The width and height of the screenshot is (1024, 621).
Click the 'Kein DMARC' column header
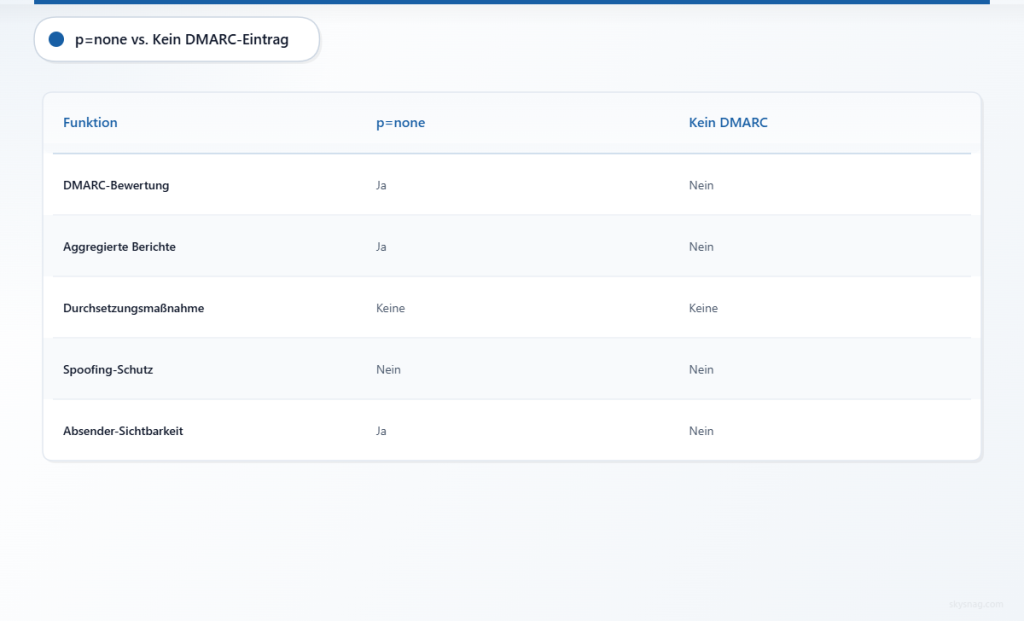pos(728,123)
